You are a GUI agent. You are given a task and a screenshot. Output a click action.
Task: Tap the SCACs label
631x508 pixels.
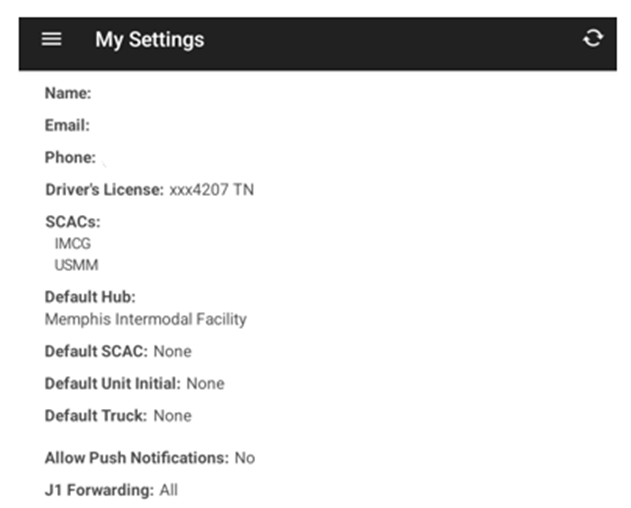[73, 222]
